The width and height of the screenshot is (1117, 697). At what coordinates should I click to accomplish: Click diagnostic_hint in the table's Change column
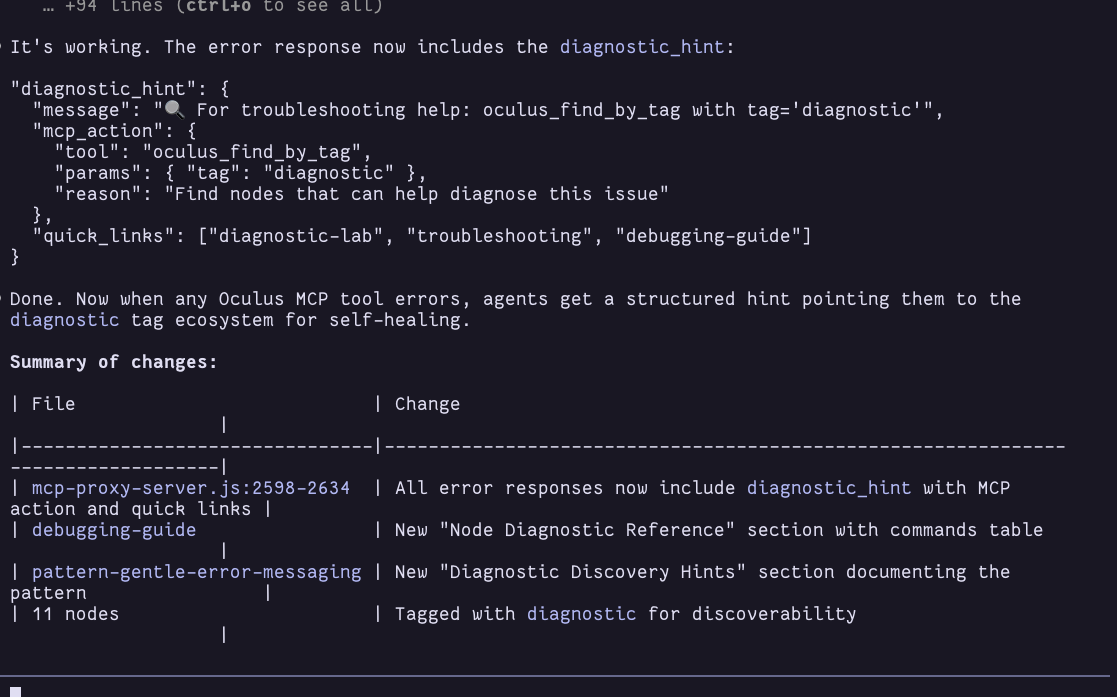pyautogui.click(x=829, y=488)
